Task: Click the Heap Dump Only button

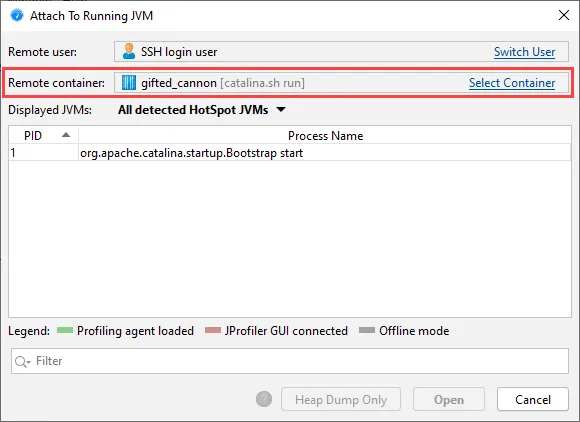Action: tap(341, 399)
